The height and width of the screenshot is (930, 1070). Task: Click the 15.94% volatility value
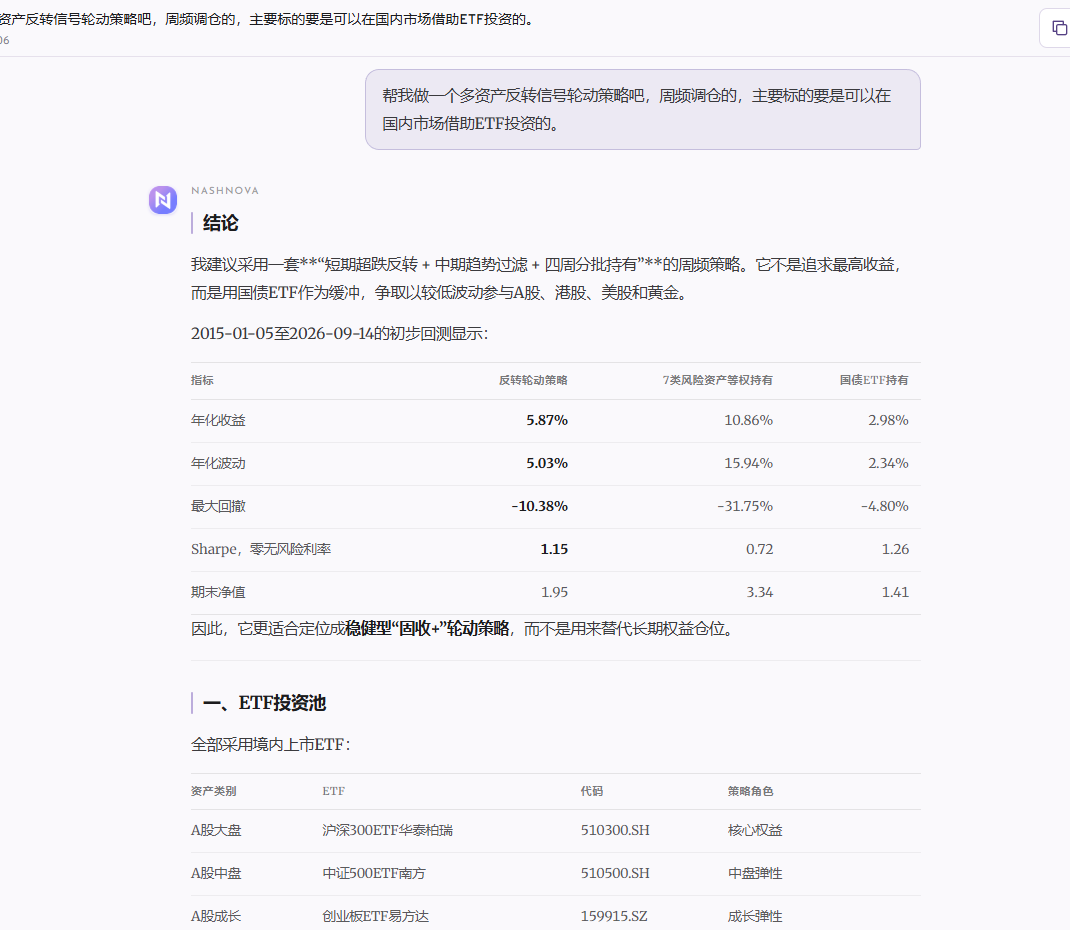point(749,463)
